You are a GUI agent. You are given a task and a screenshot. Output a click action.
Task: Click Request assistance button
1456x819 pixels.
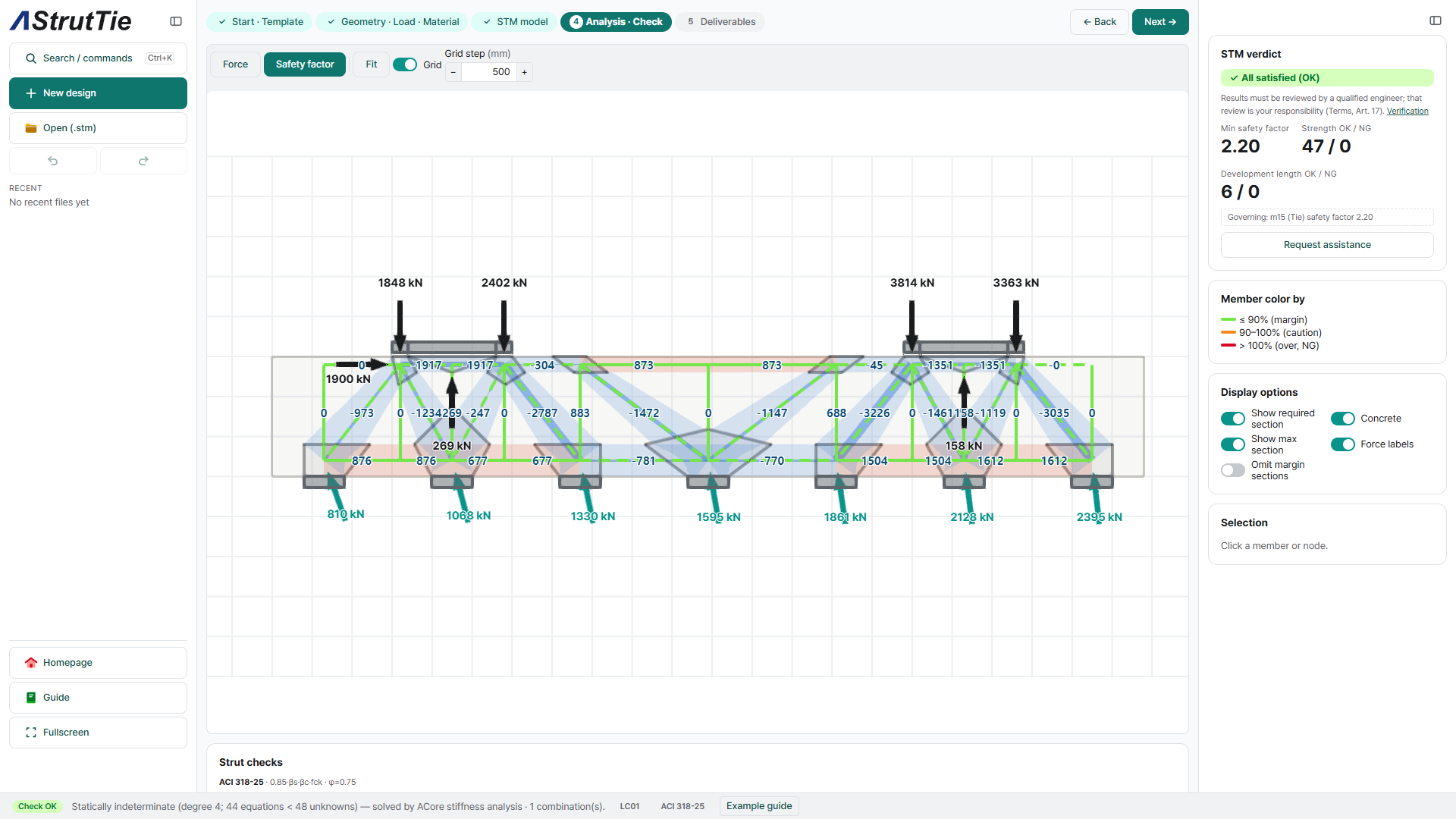1327,245
